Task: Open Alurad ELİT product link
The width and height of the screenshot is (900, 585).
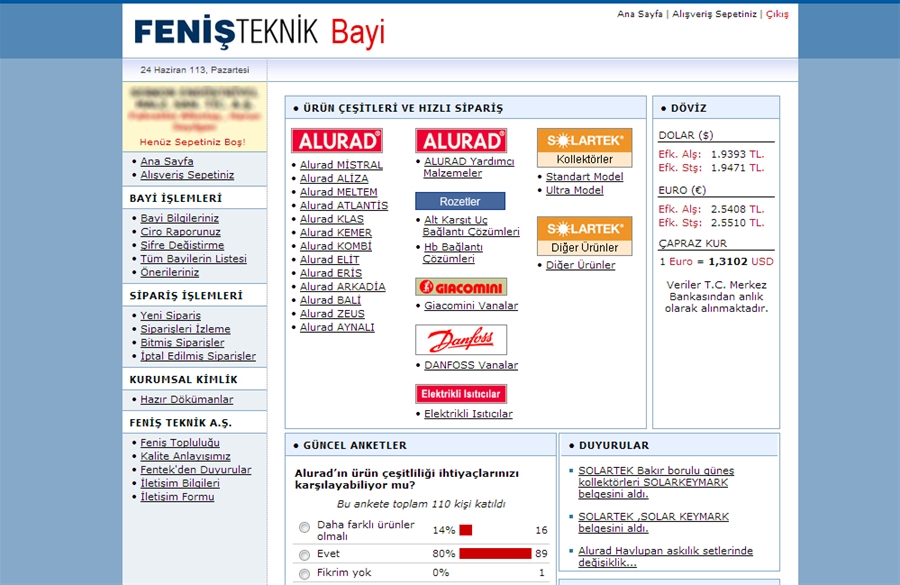Action: click(329, 259)
